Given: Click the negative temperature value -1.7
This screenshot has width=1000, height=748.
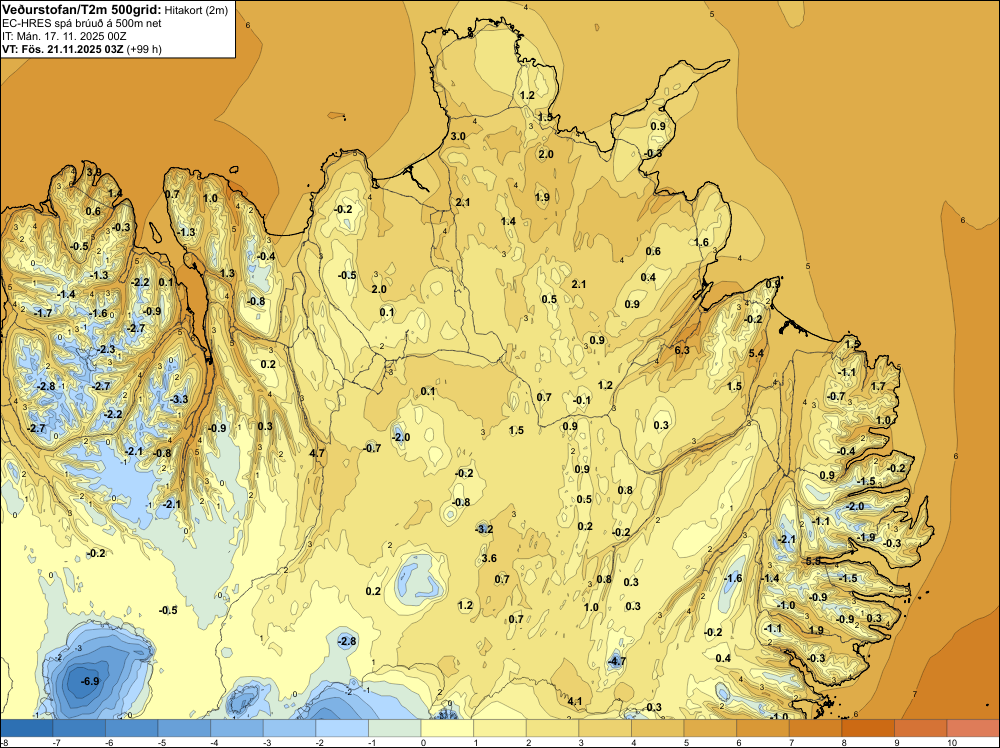Looking at the screenshot, I should coord(43,313).
